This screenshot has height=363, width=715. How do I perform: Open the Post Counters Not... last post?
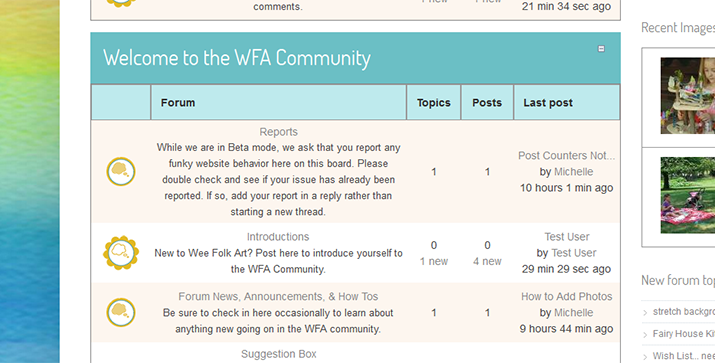coord(566,156)
